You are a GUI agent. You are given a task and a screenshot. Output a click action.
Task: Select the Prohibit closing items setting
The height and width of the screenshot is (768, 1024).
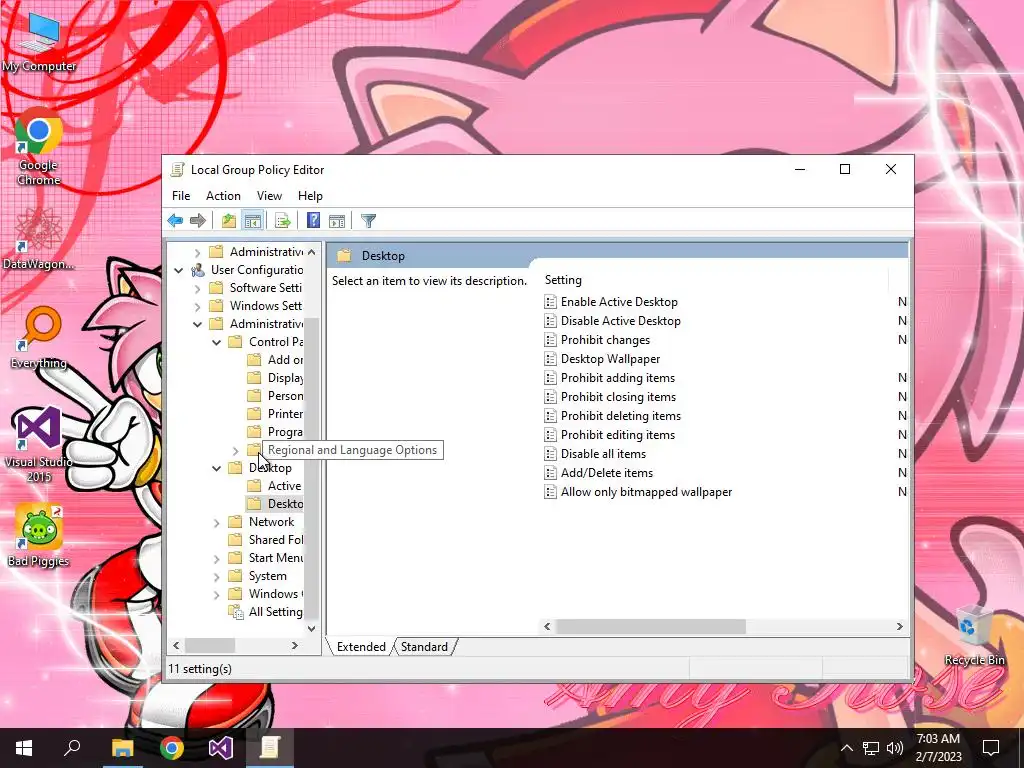point(610,396)
